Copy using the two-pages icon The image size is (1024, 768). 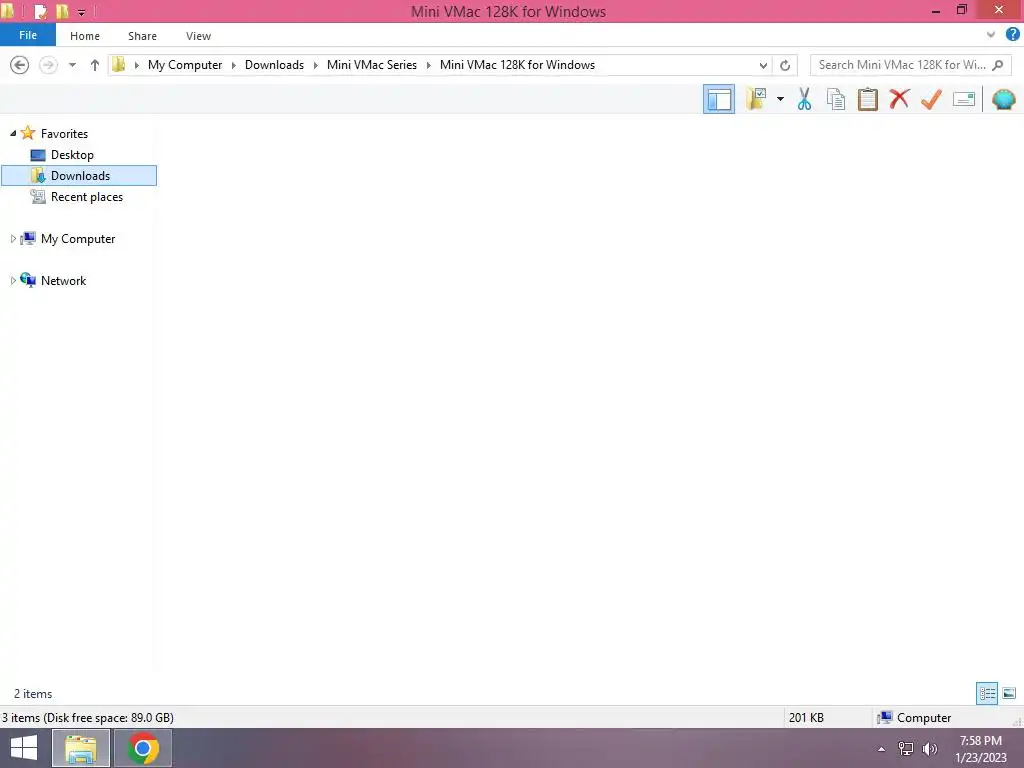pyautogui.click(x=836, y=99)
